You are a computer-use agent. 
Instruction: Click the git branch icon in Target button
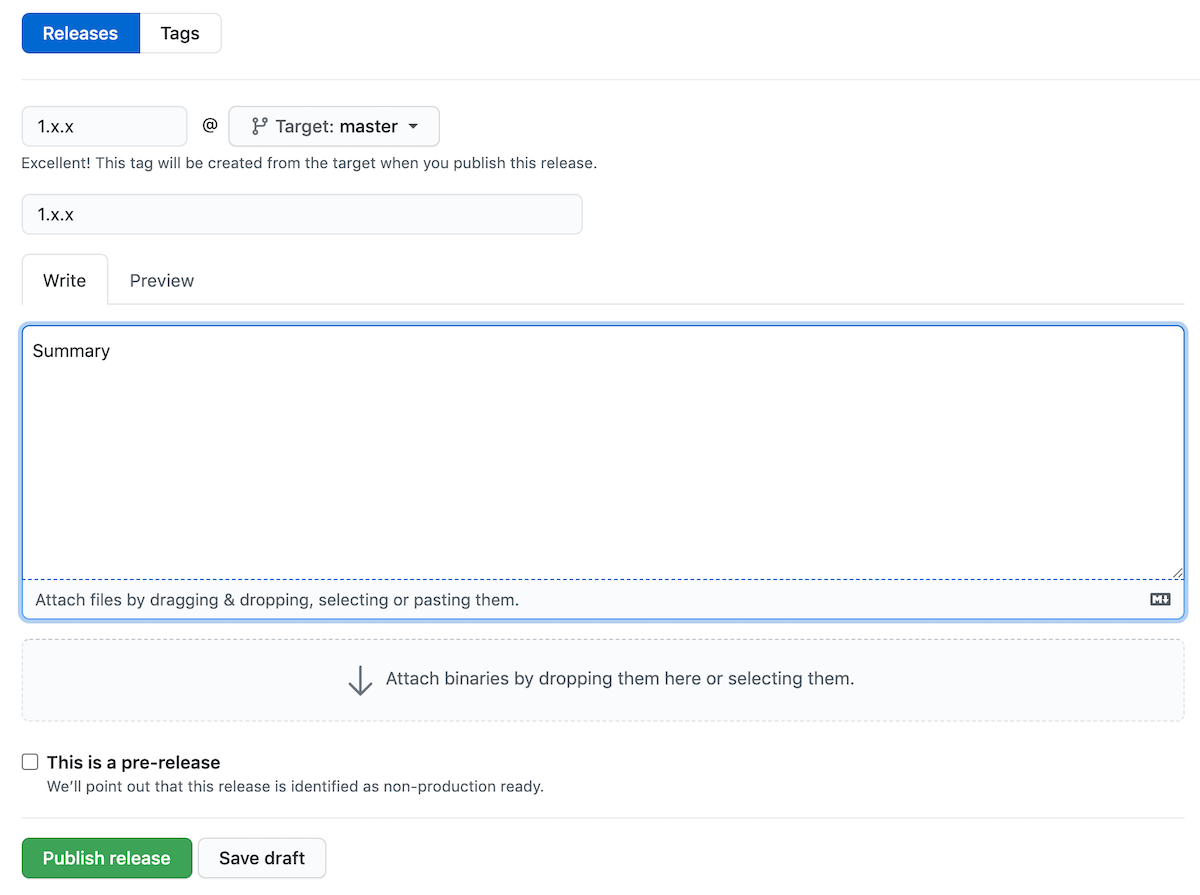click(259, 127)
